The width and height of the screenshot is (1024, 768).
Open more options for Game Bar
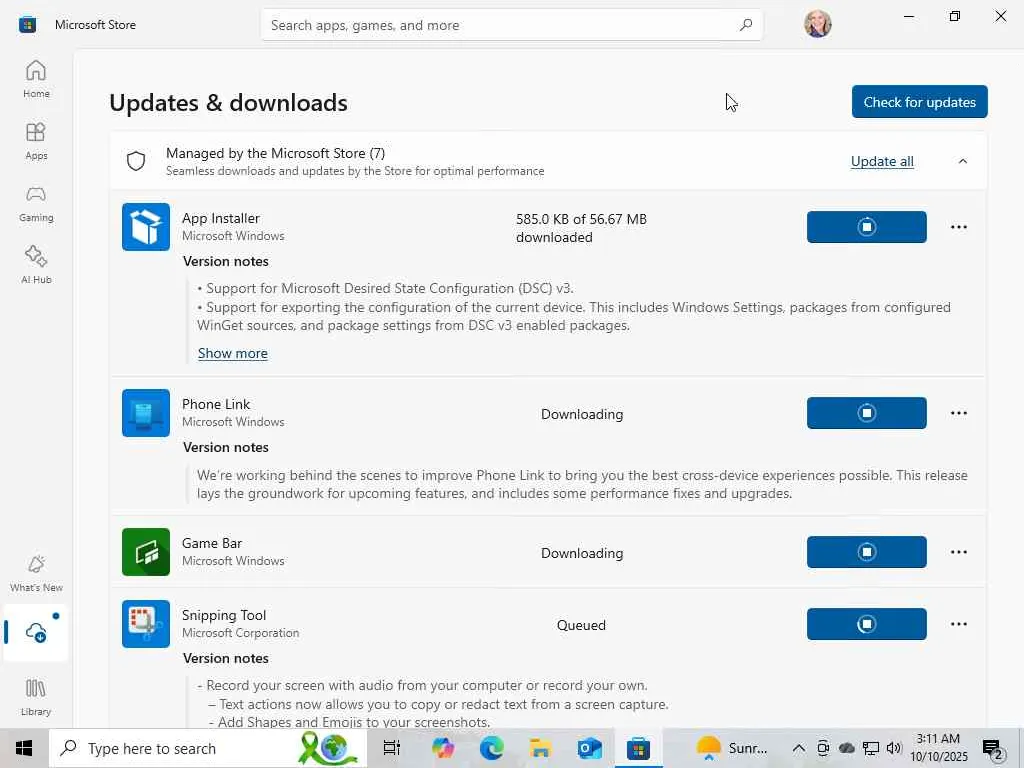(x=959, y=552)
